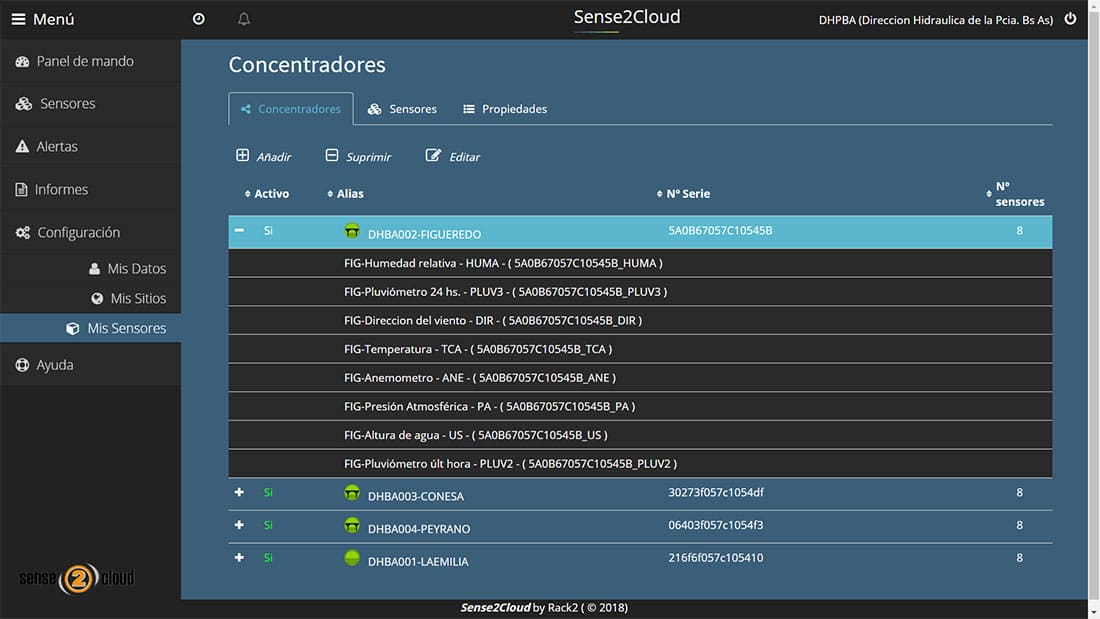The image size is (1100, 619).
Task: Switch to the Concentradores tab
Action: pyautogui.click(x=291, y=109)
